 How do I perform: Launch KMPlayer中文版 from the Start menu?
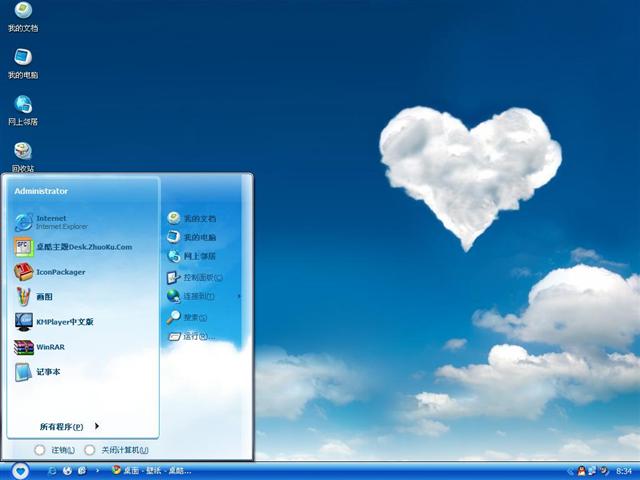point(54,322)
